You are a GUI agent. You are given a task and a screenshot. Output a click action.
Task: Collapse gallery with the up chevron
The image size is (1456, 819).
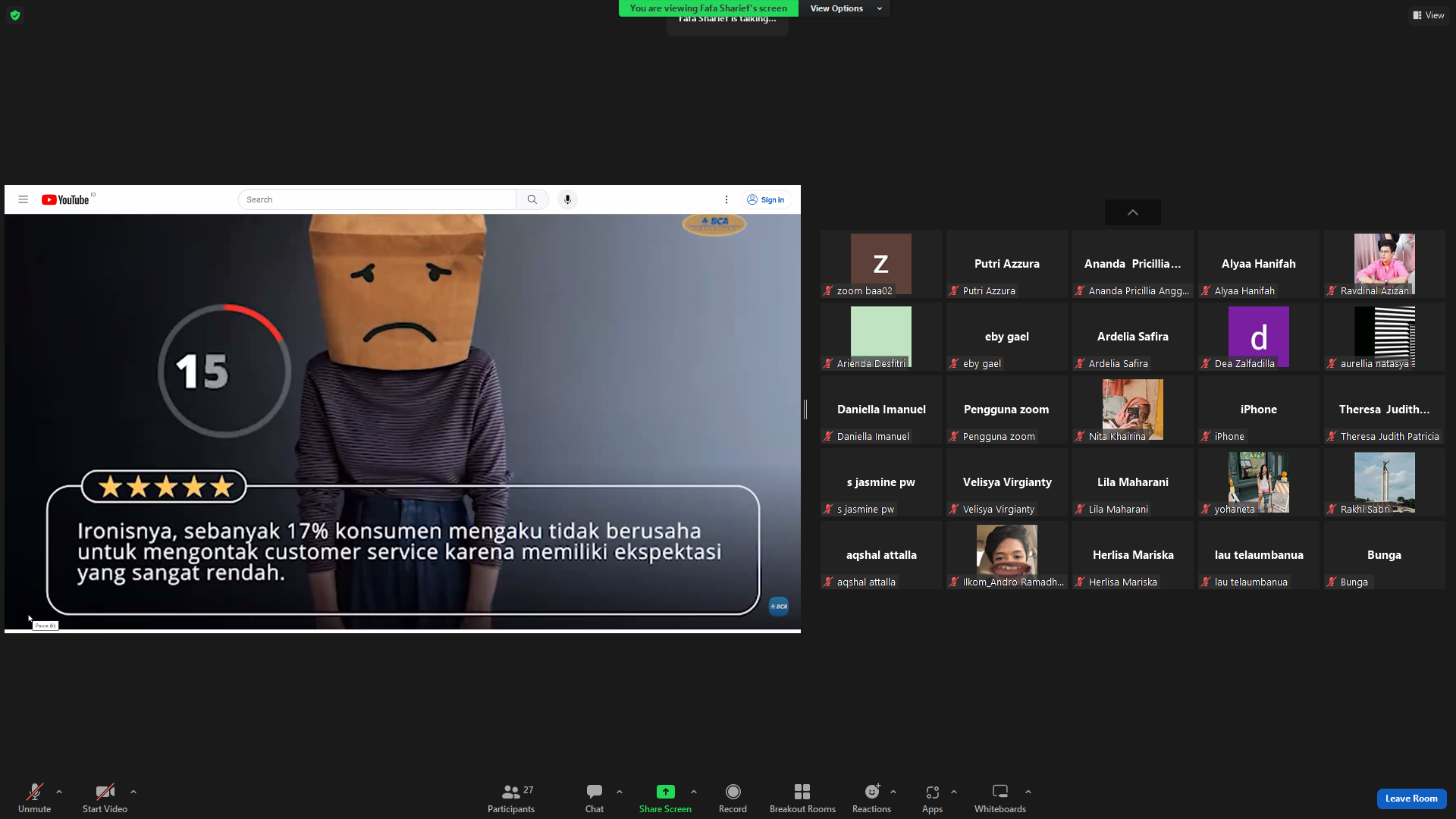[1133, 212]
